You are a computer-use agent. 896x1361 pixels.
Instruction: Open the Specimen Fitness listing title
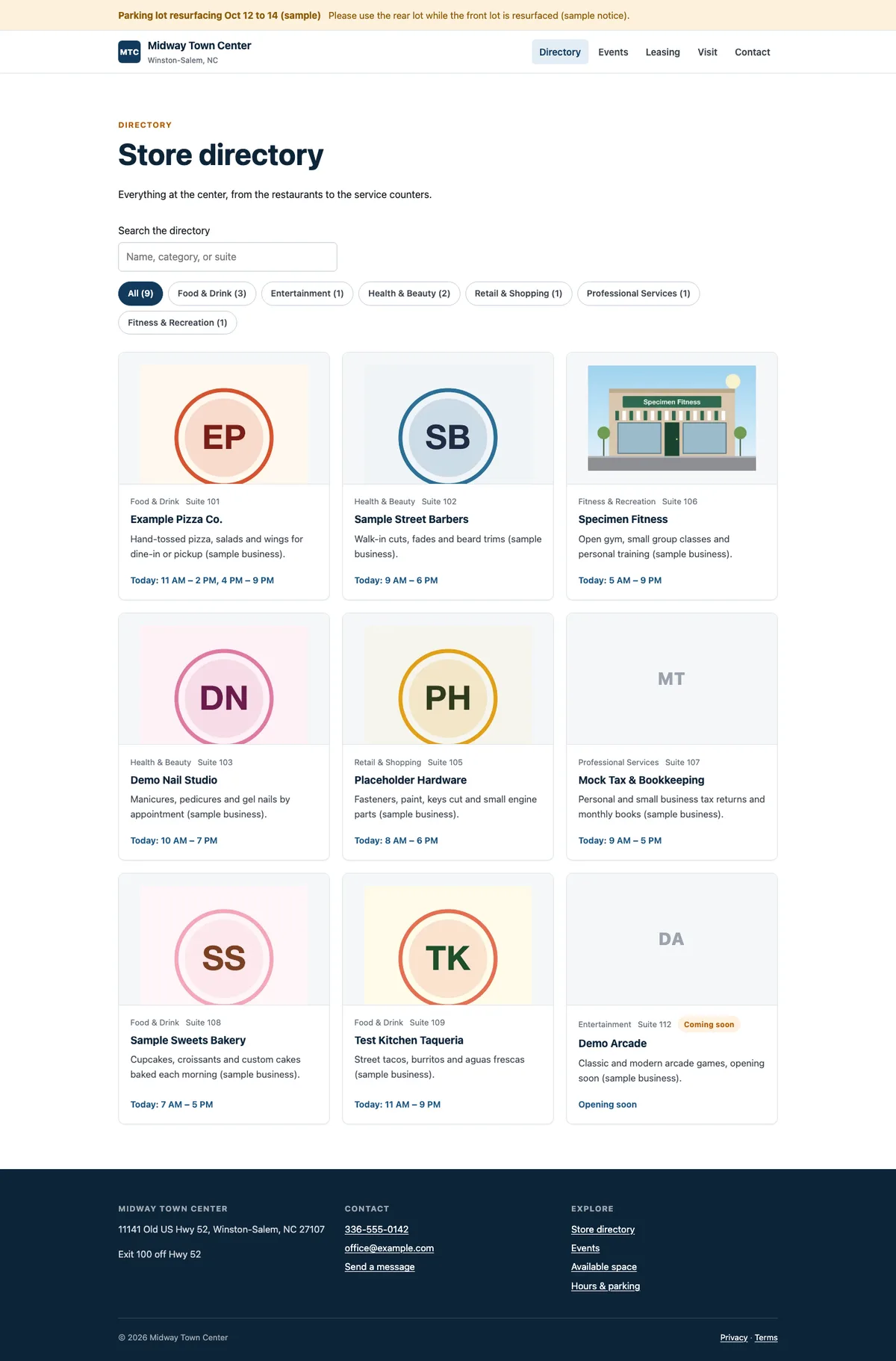click(x=623, y=519)
